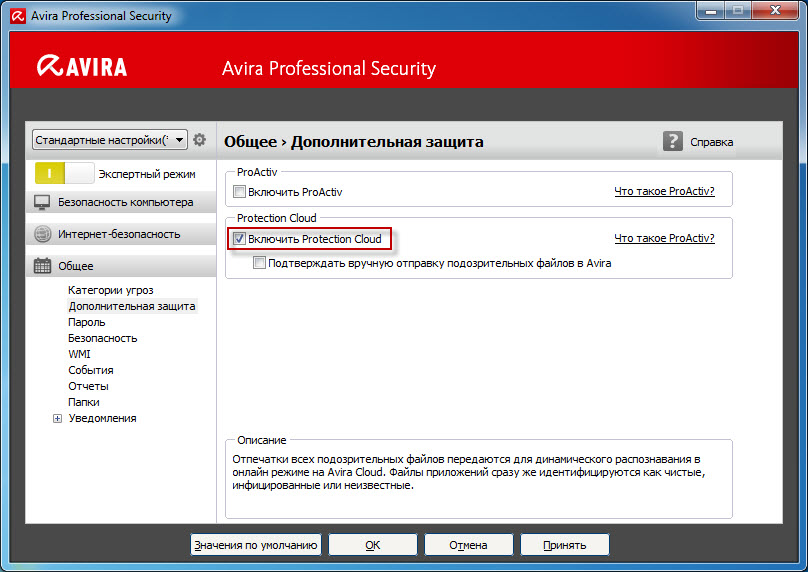808x572 pixels.
Task: Click the OK button
Action: pos(373,545)
